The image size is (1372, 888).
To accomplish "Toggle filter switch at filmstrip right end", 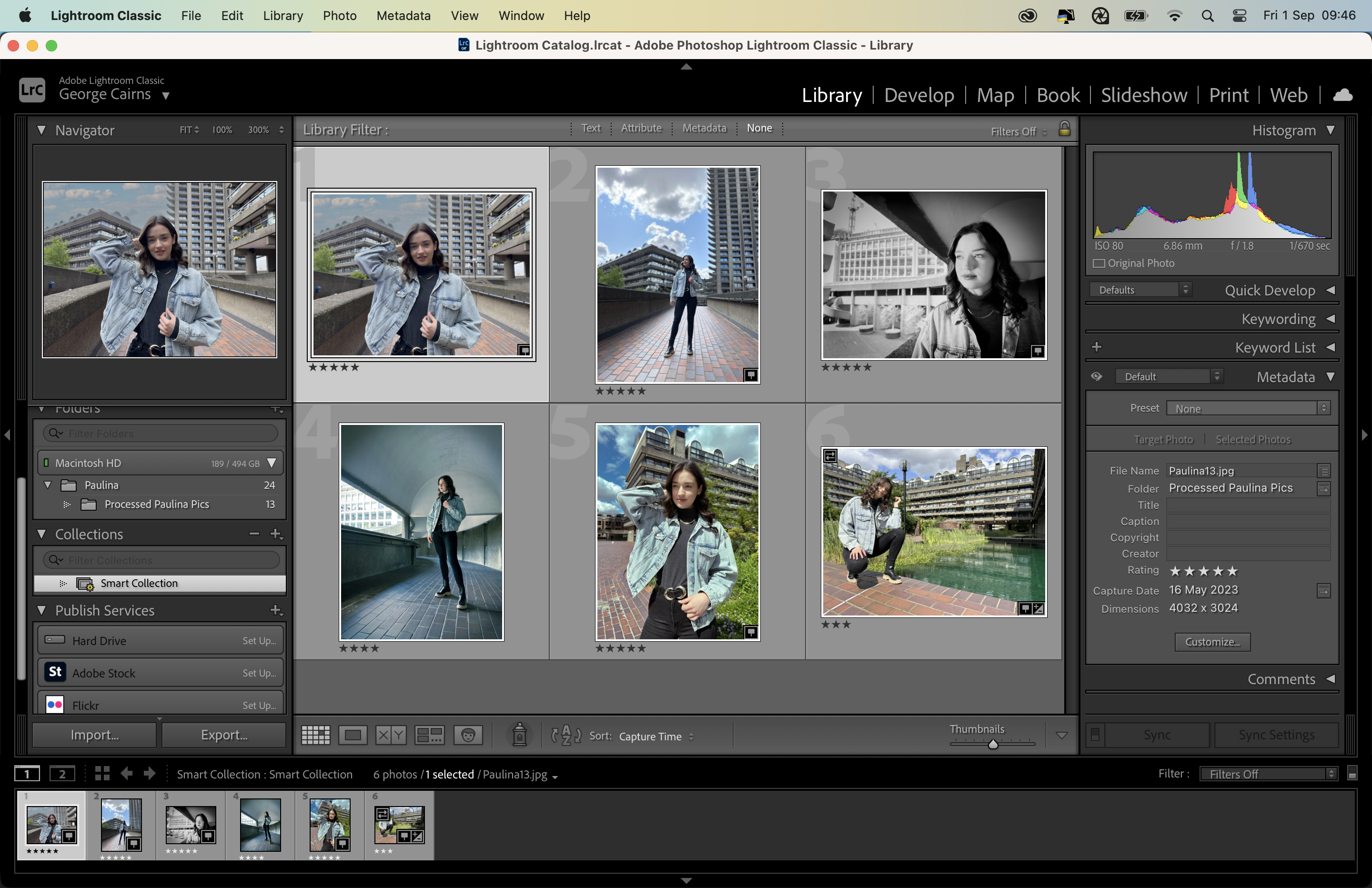I will [x=1352, y=774].
